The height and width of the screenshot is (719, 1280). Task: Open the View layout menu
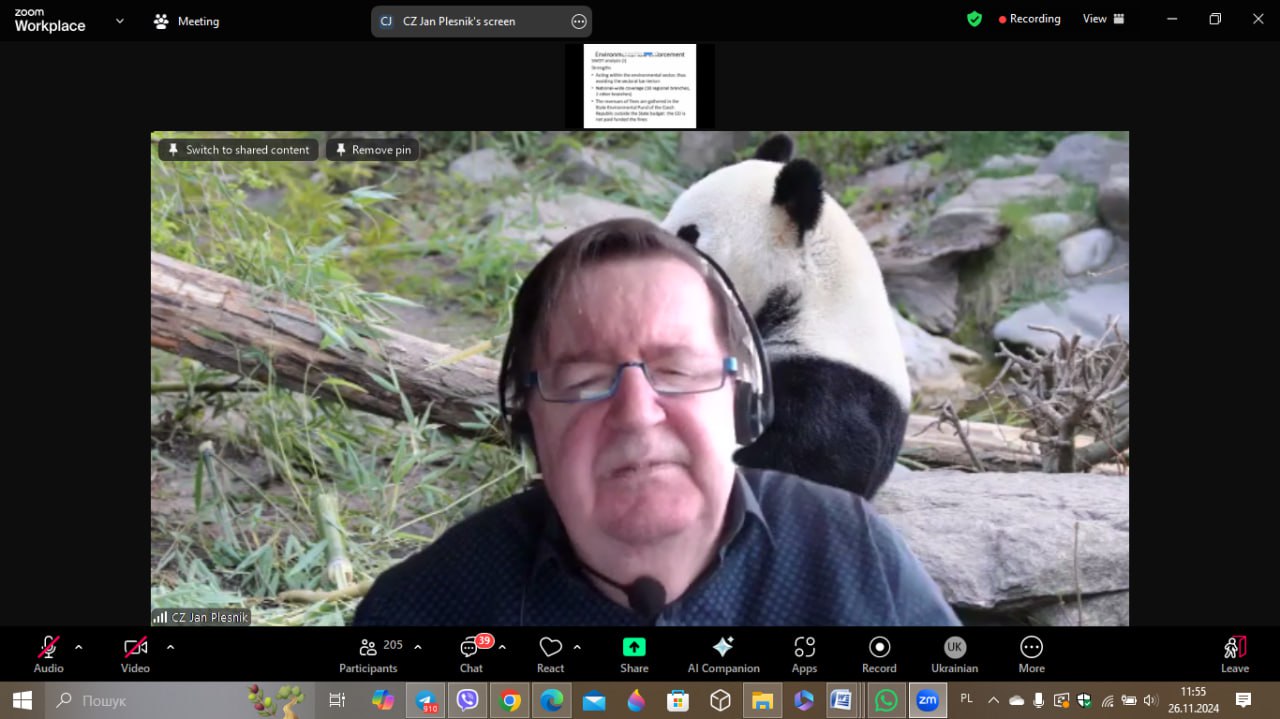click(x=1103, y=19)
